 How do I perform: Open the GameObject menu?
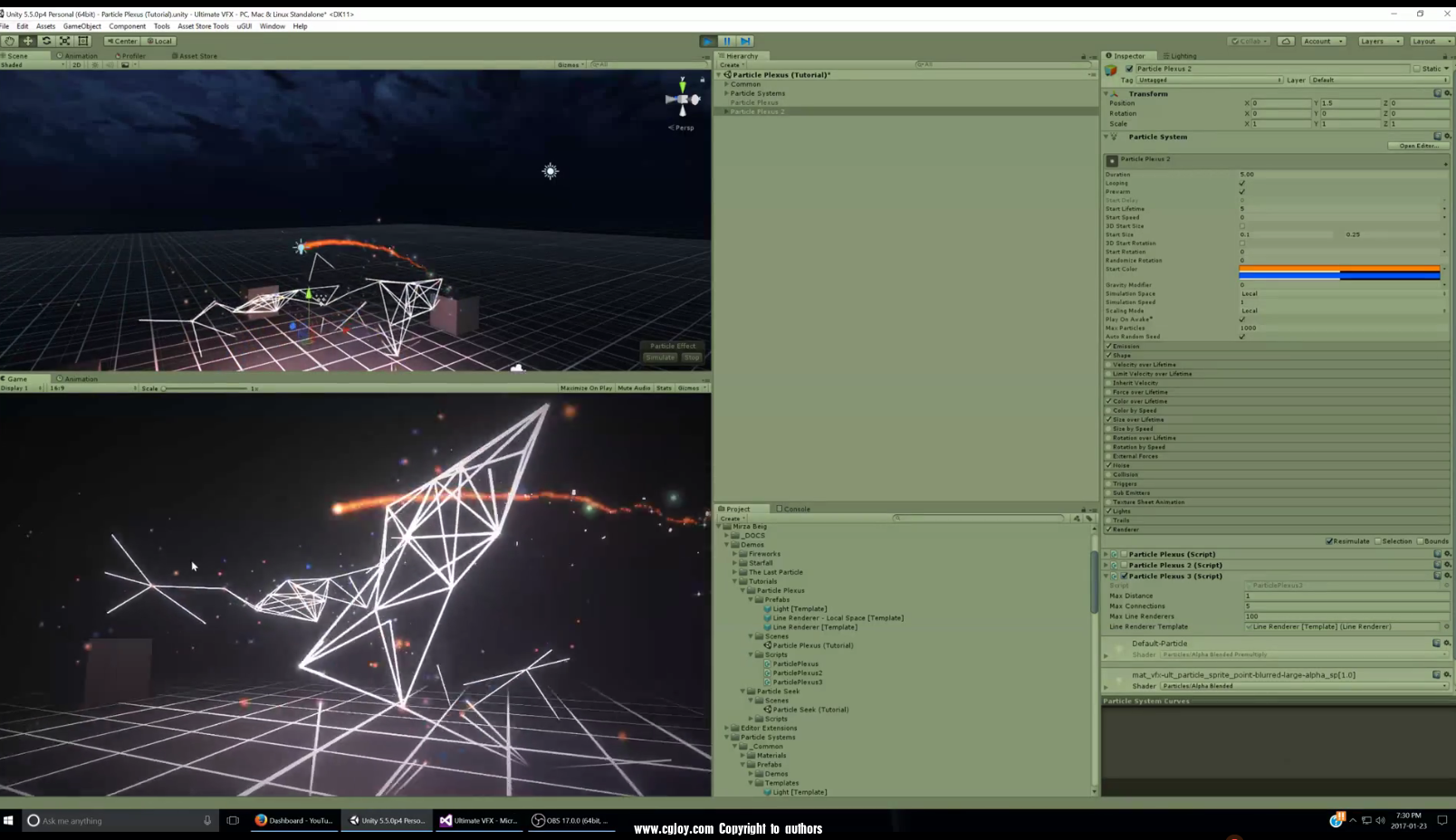(81, 26)
